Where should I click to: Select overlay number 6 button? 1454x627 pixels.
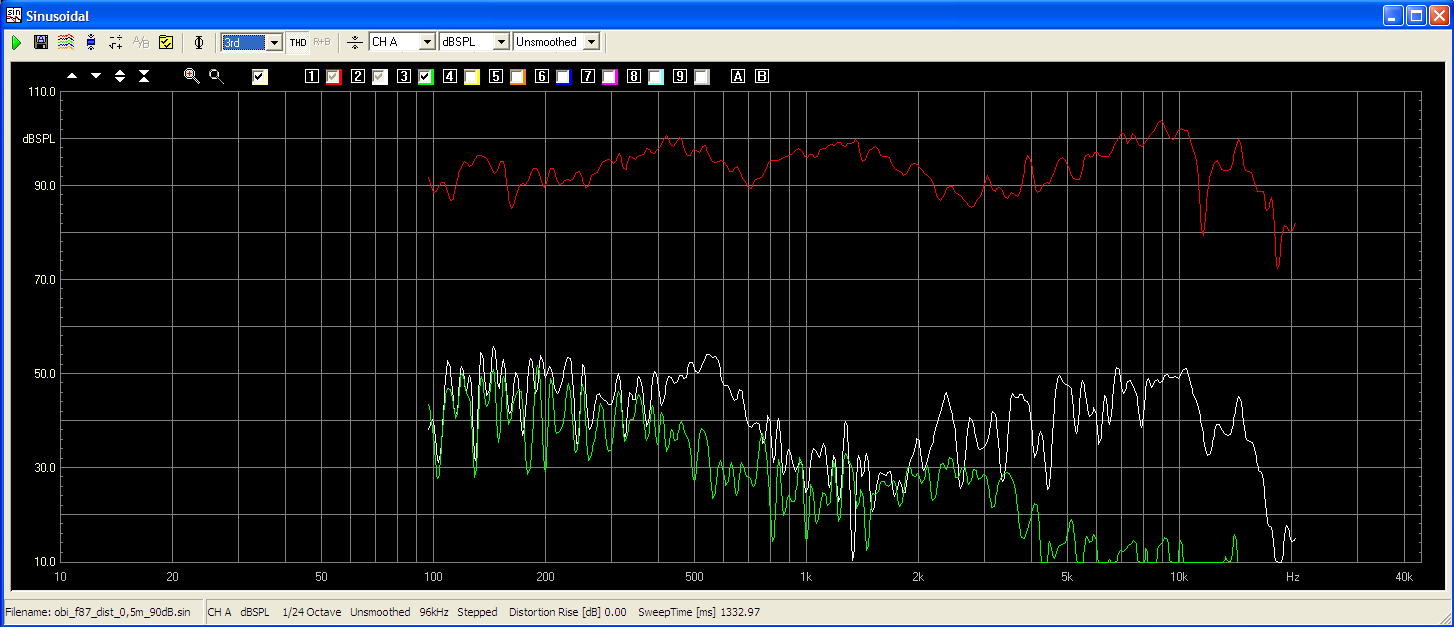542,77
